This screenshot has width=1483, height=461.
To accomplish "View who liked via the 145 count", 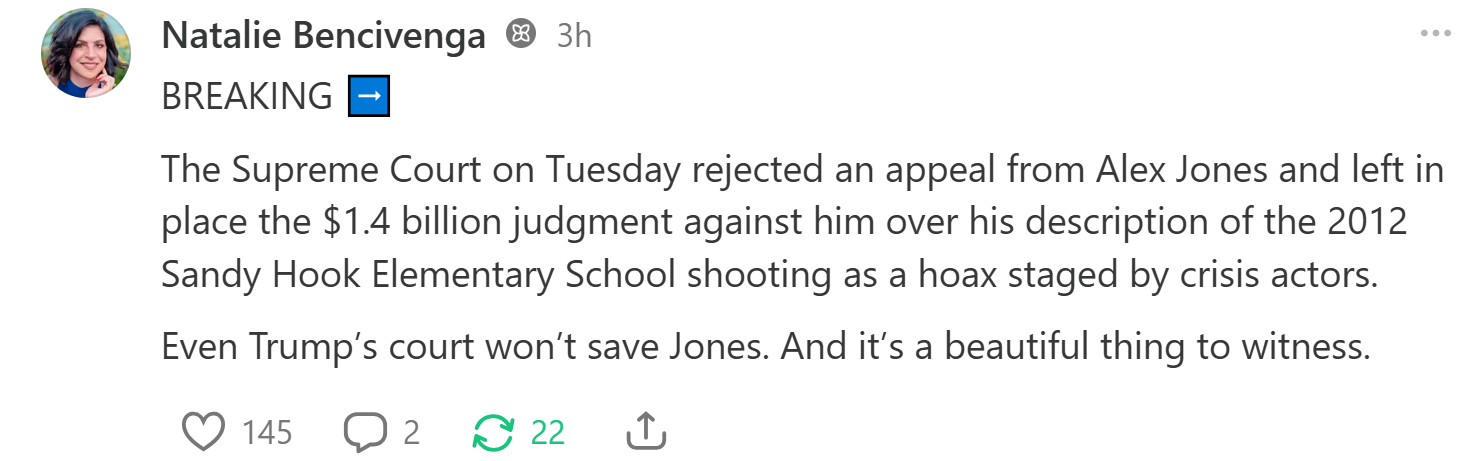I will click(267, 433).
